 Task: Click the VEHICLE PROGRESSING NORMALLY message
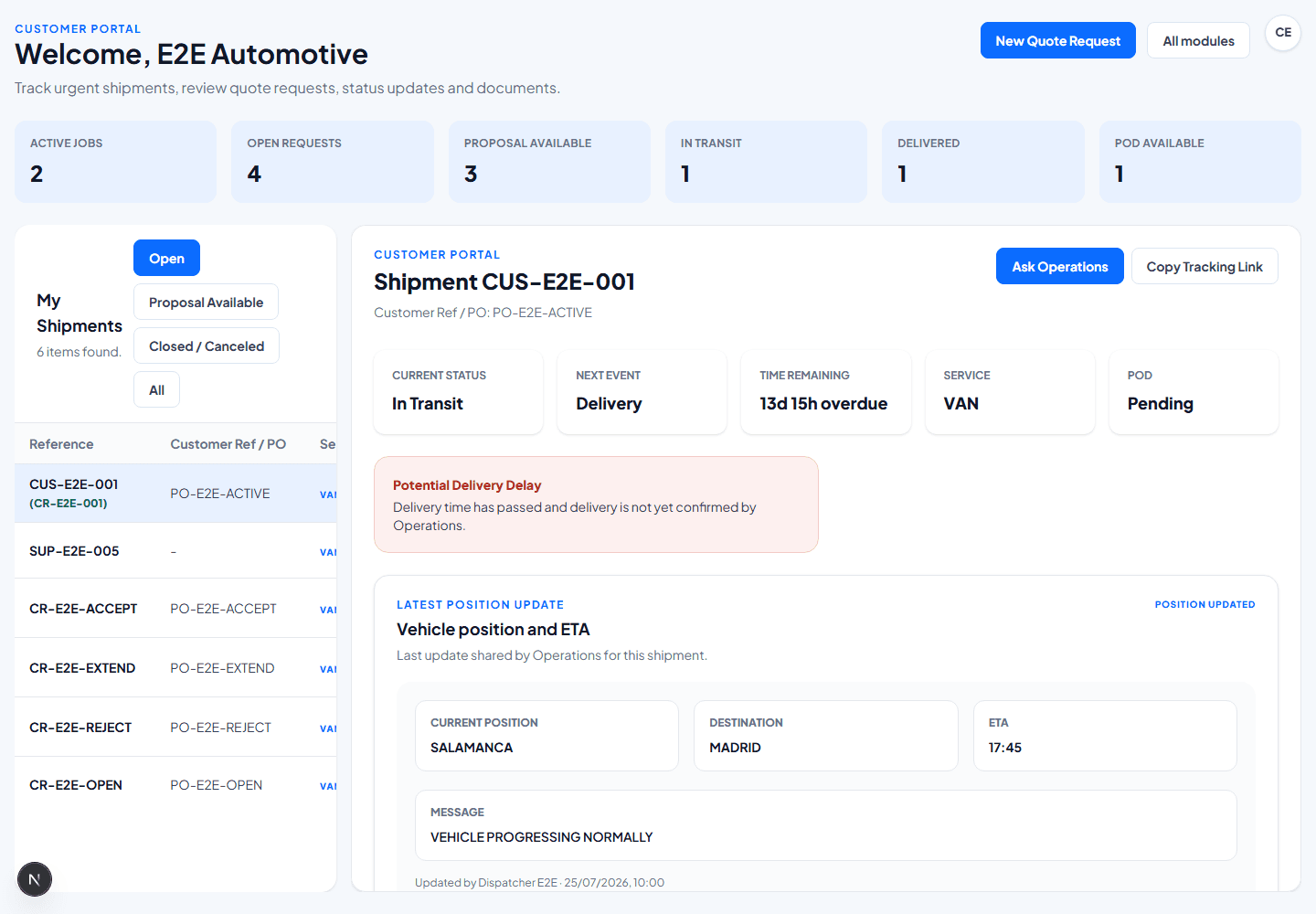(541, 837)
